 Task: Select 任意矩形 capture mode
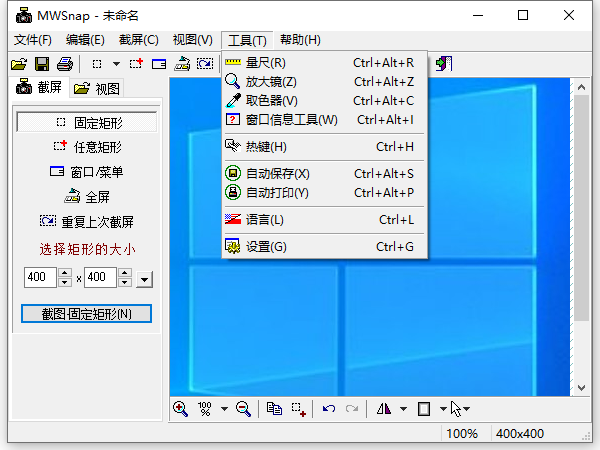point(87,147)
